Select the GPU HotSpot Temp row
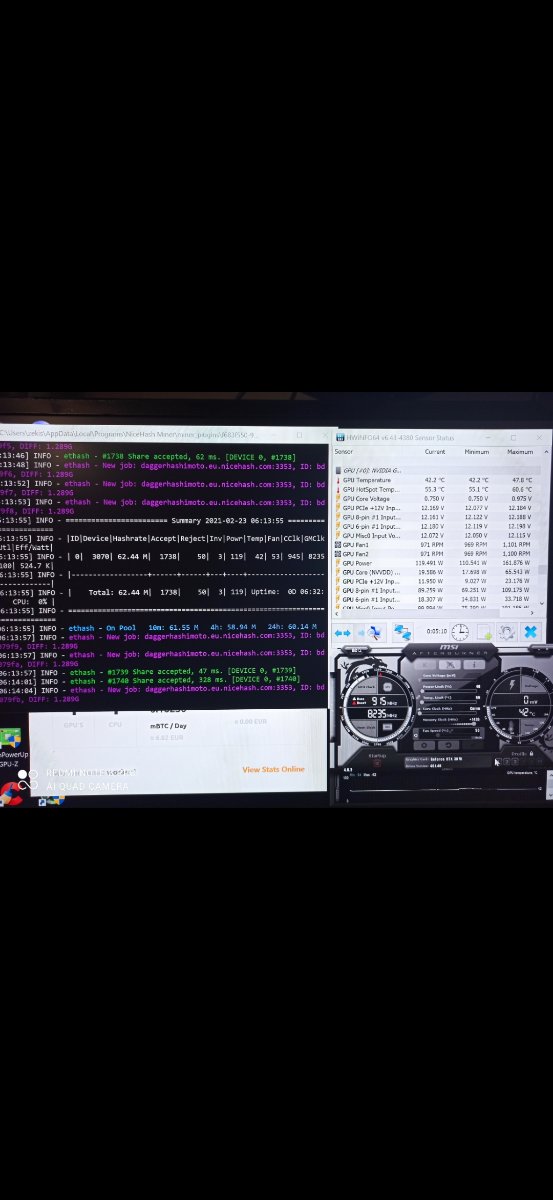This screenshot has width=553, height=1200. tap(436, 489)
